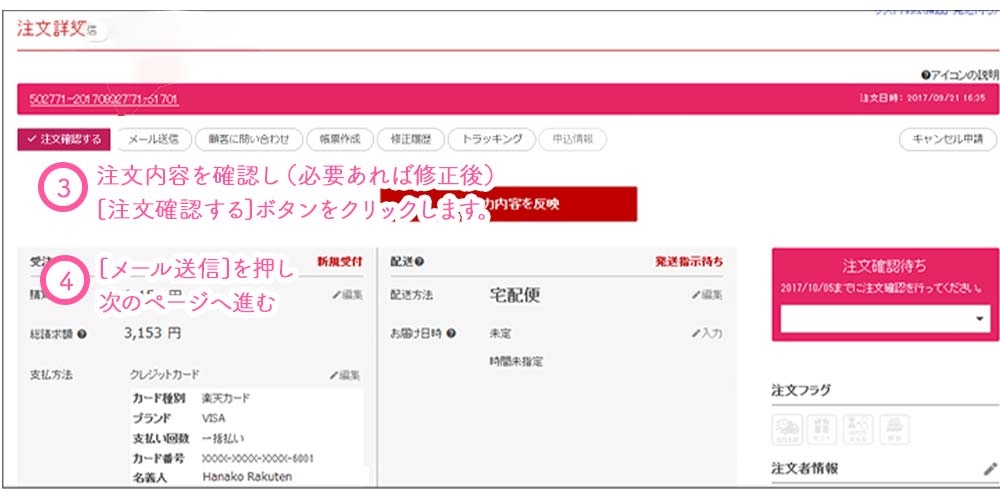Click the help icon beside お届け日時
The width and height of the screenshot is (1000, 496).
coord(452,333)
